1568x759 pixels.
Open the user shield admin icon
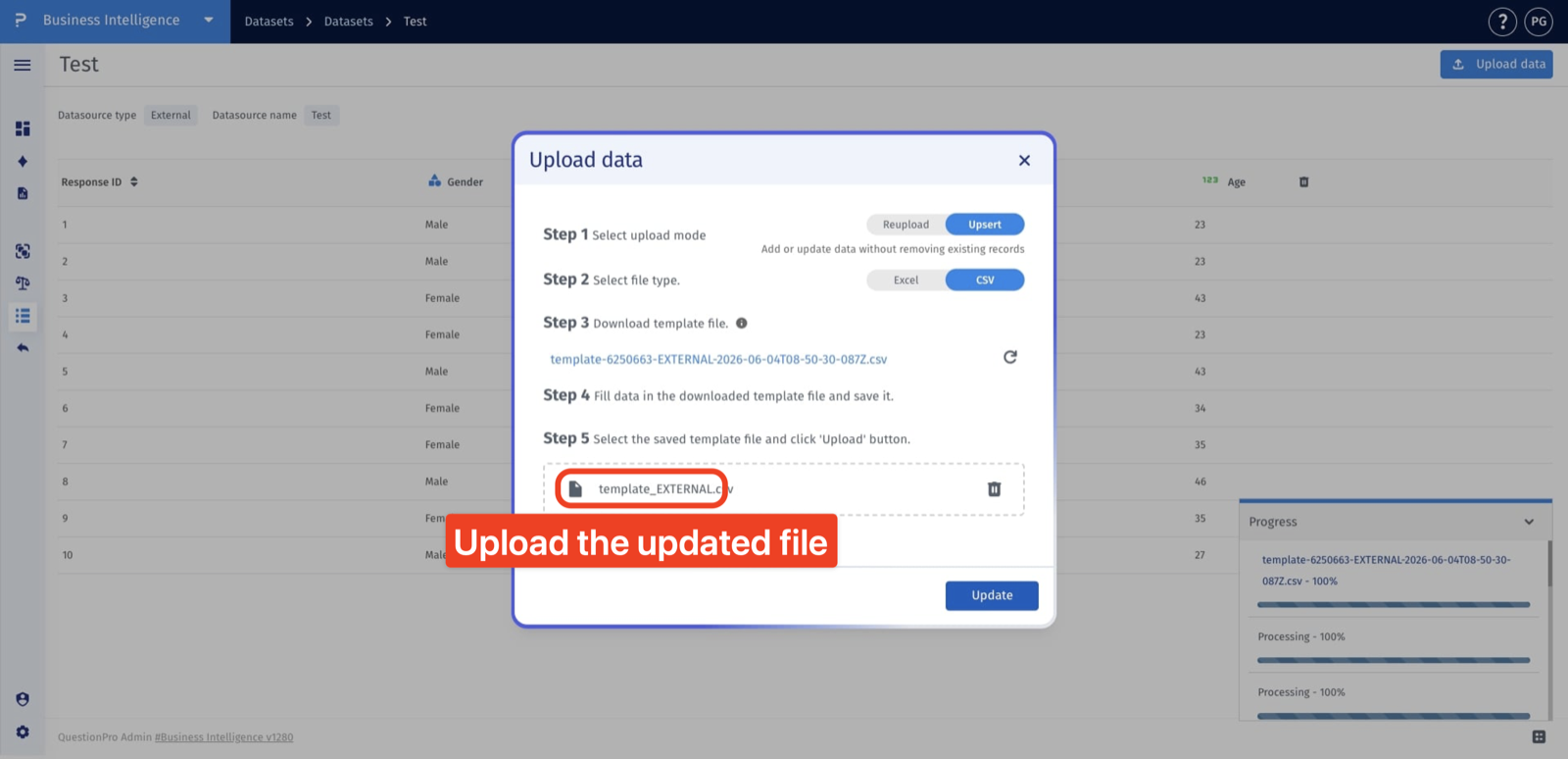point(23,699)
